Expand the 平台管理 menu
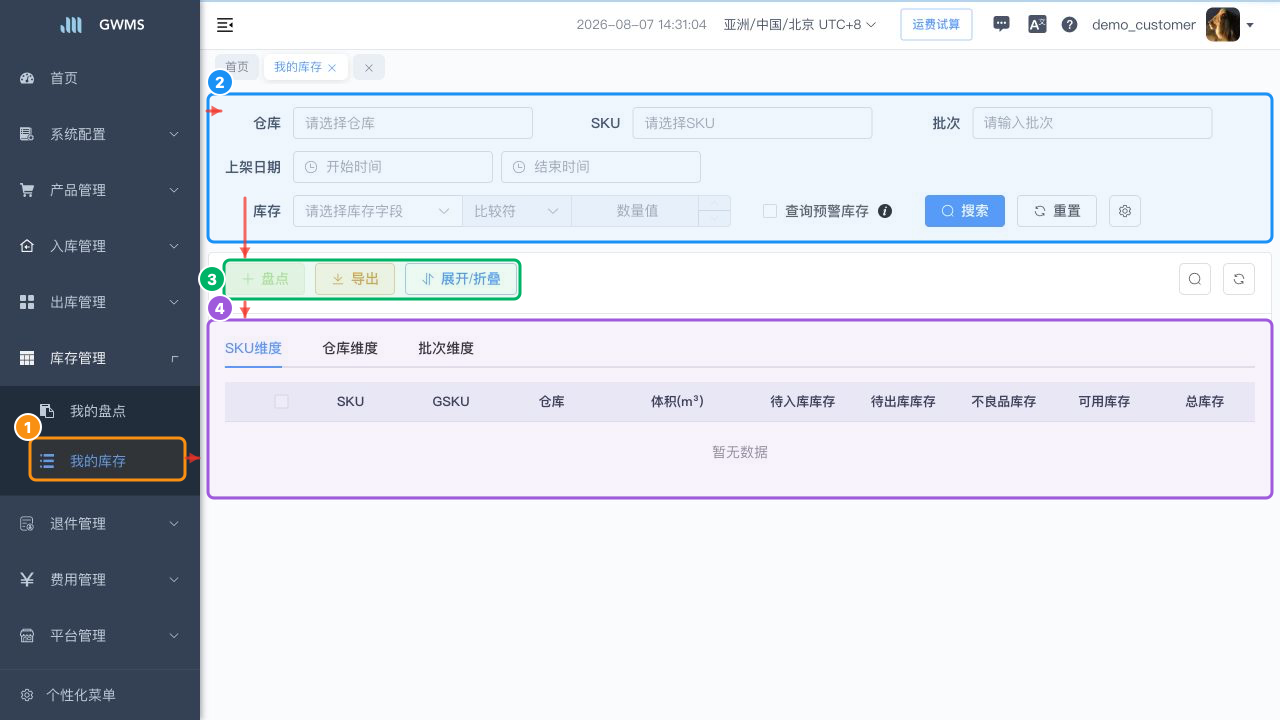This screenshot has width=1280, height=720. click(x=100, y=636)
